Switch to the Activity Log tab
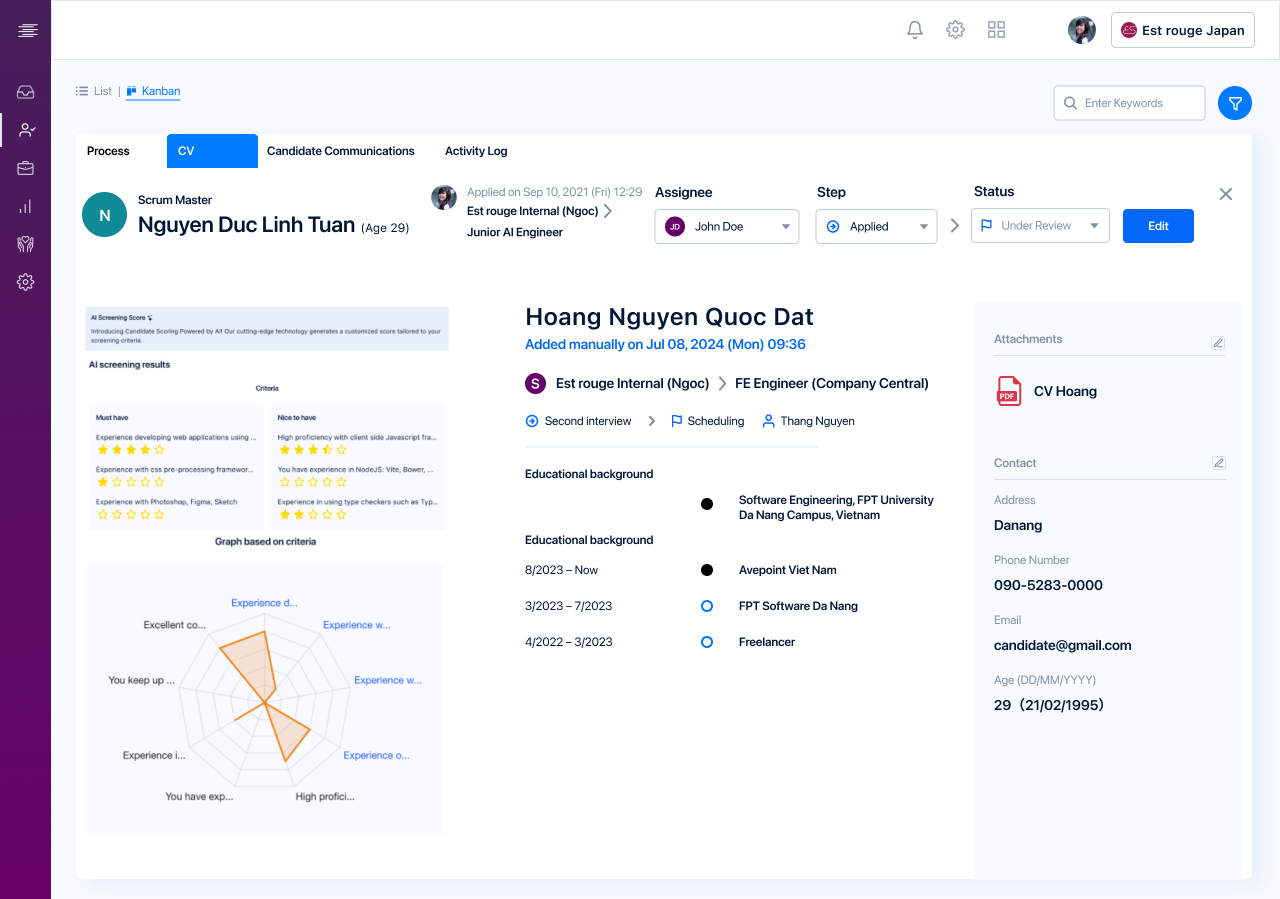This screenshot has height=899, width=1280. coord(476,151)
